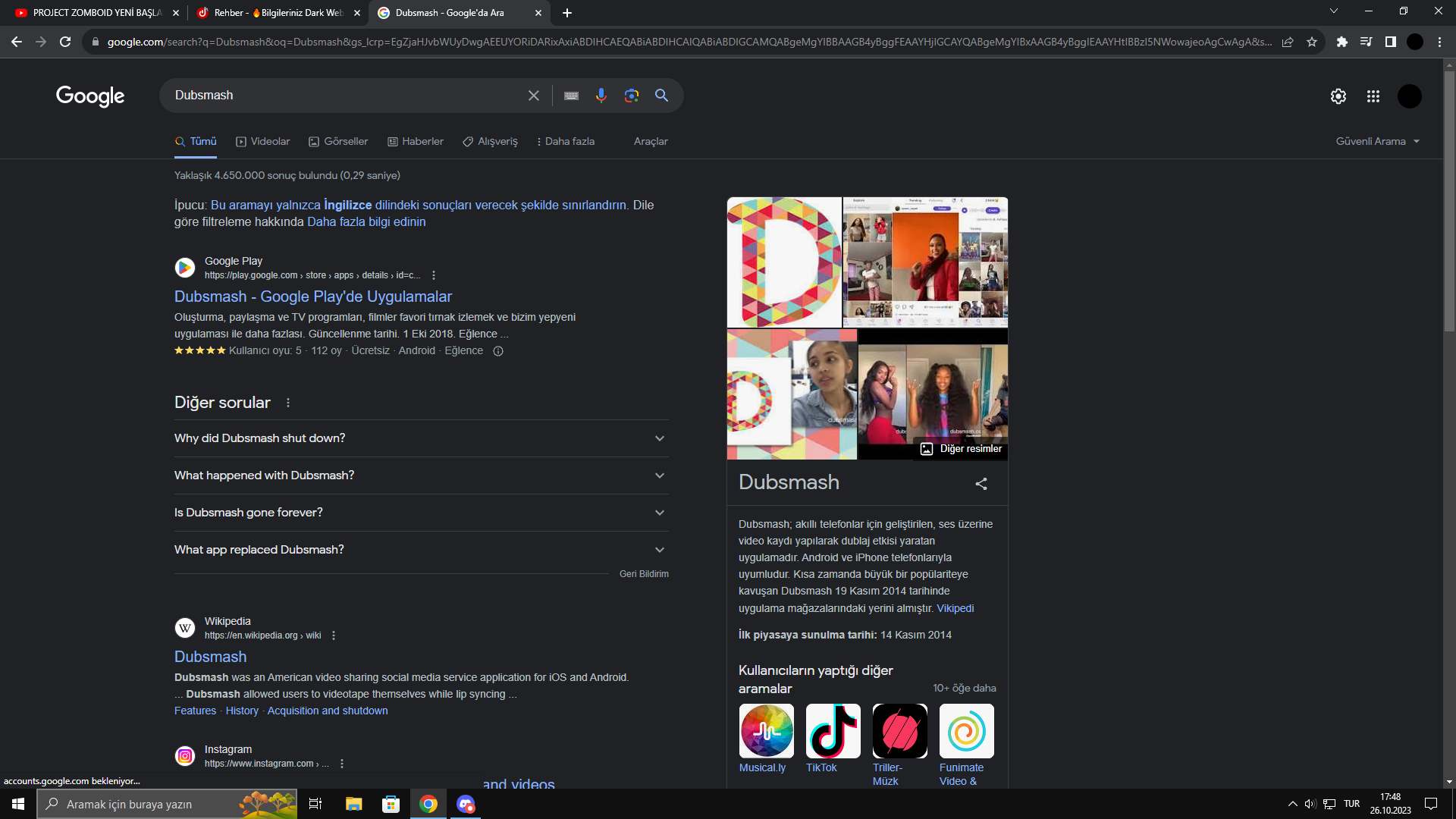Screen dimensions: 1456x819
Task: Open the Triller related search
Action: tap(899, 745)
